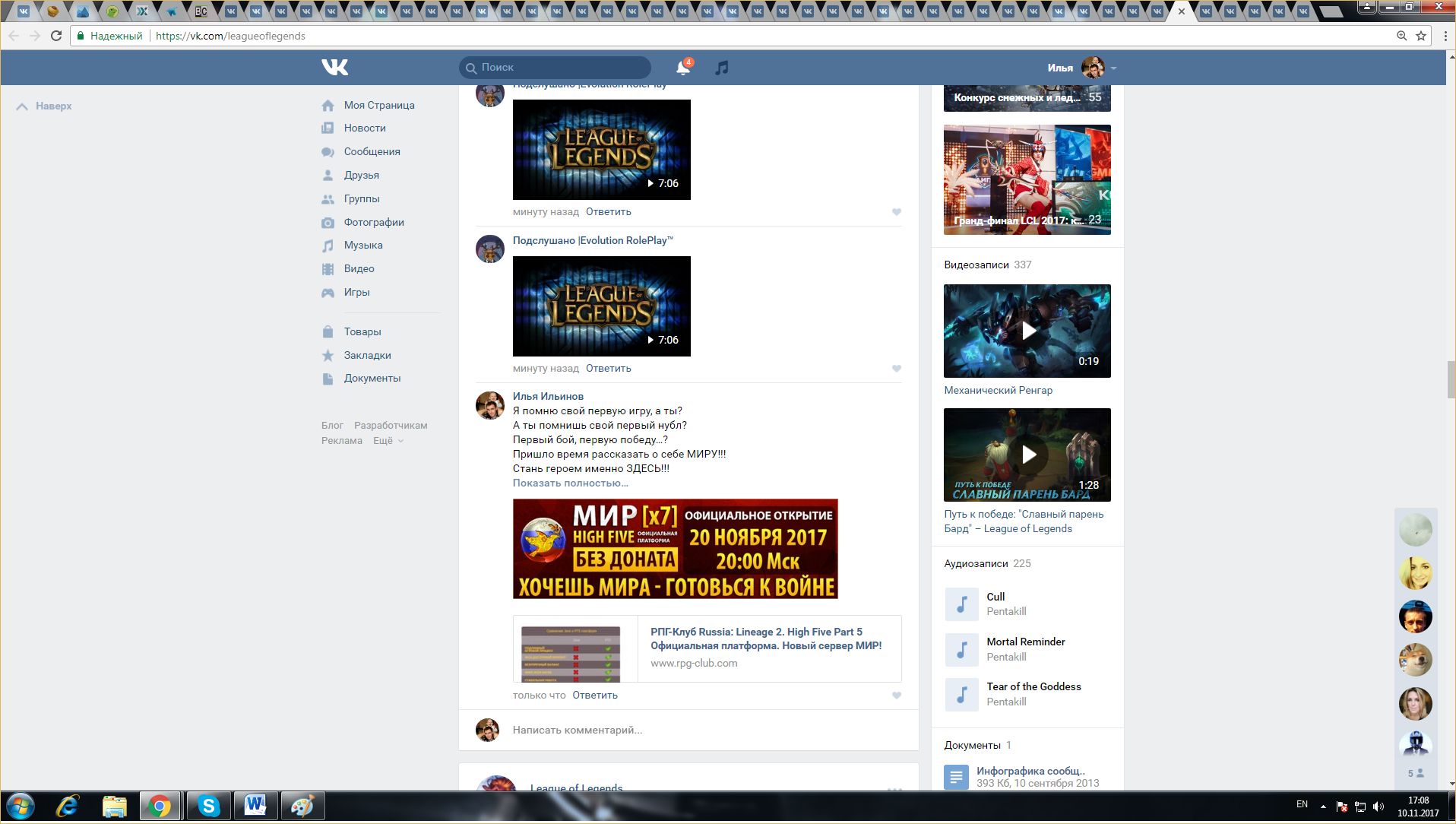1456x824 pixels.
Task: Open the music player icon in header
Action: pyautogui.click(x=722, y=68)
